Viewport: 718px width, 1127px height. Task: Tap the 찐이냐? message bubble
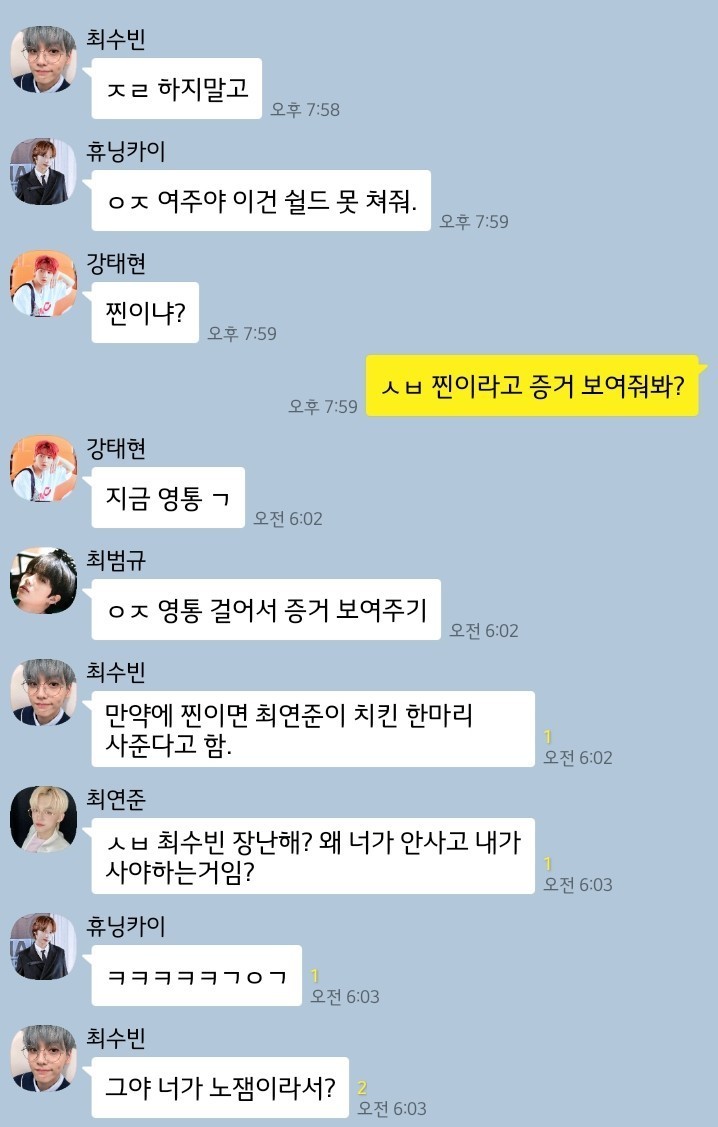click(x=145, y=313)
